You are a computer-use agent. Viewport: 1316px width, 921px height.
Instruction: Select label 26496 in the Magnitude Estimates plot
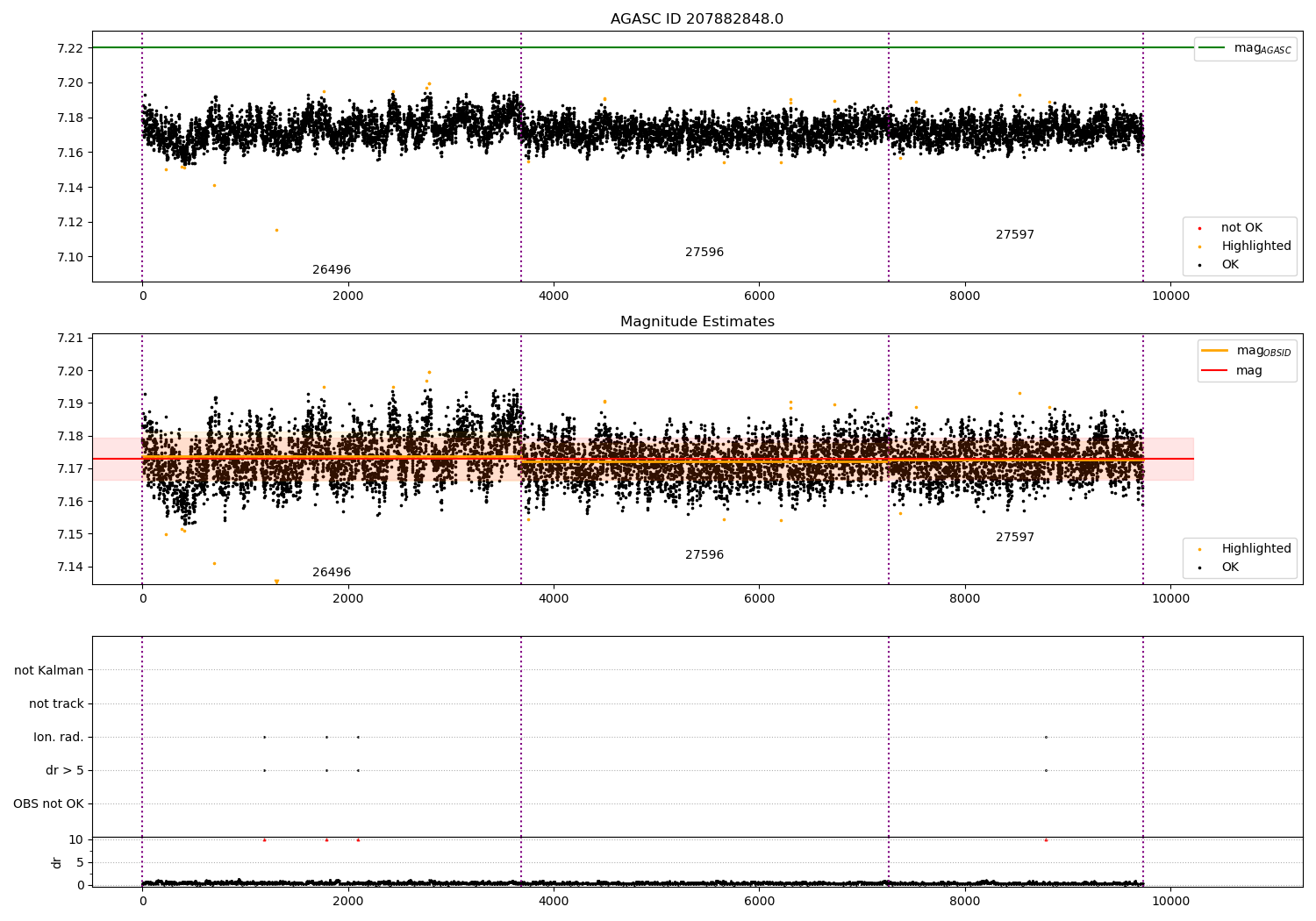[332, 573]
